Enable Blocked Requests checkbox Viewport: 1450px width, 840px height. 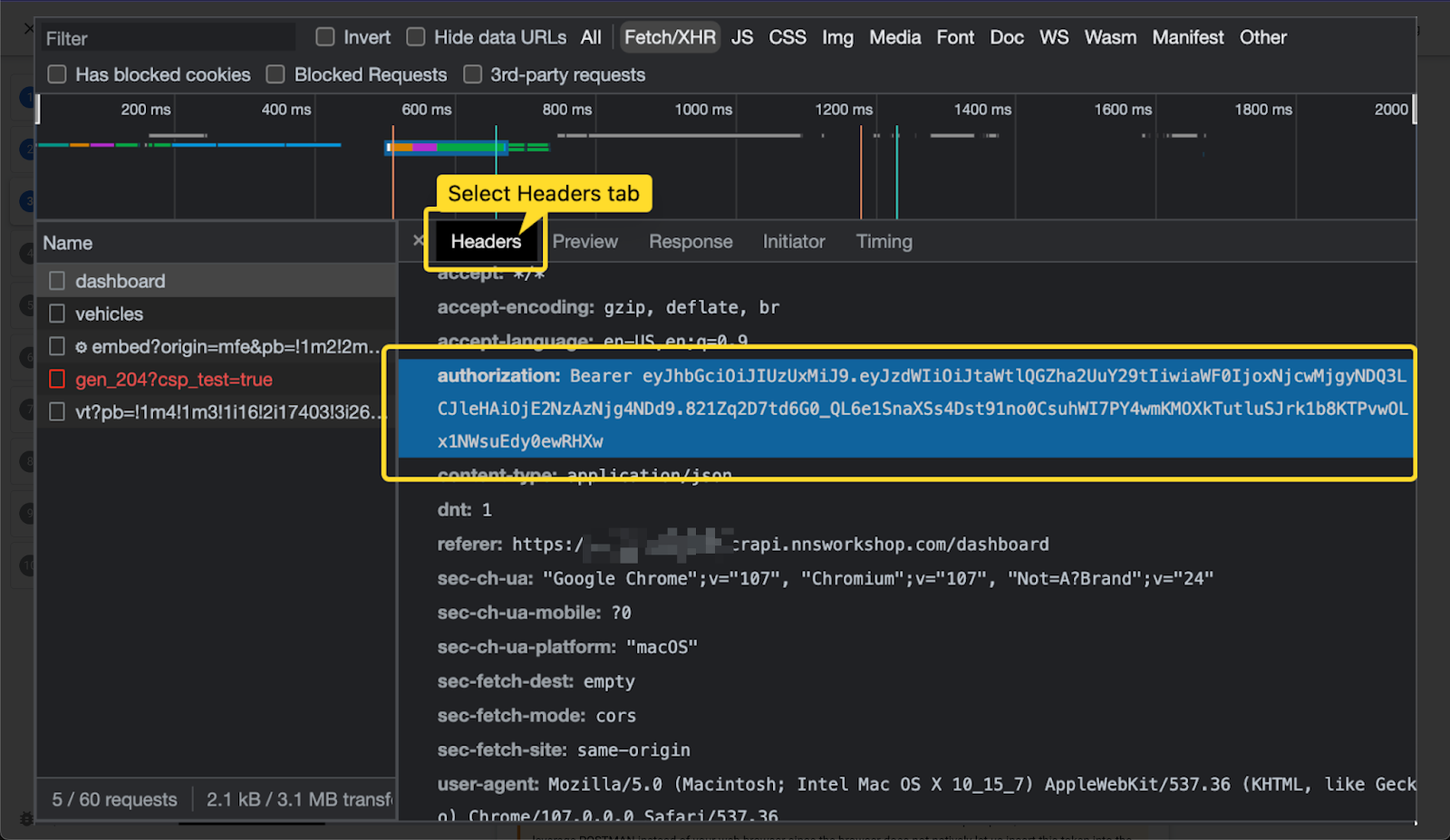[x=275, y=74]
